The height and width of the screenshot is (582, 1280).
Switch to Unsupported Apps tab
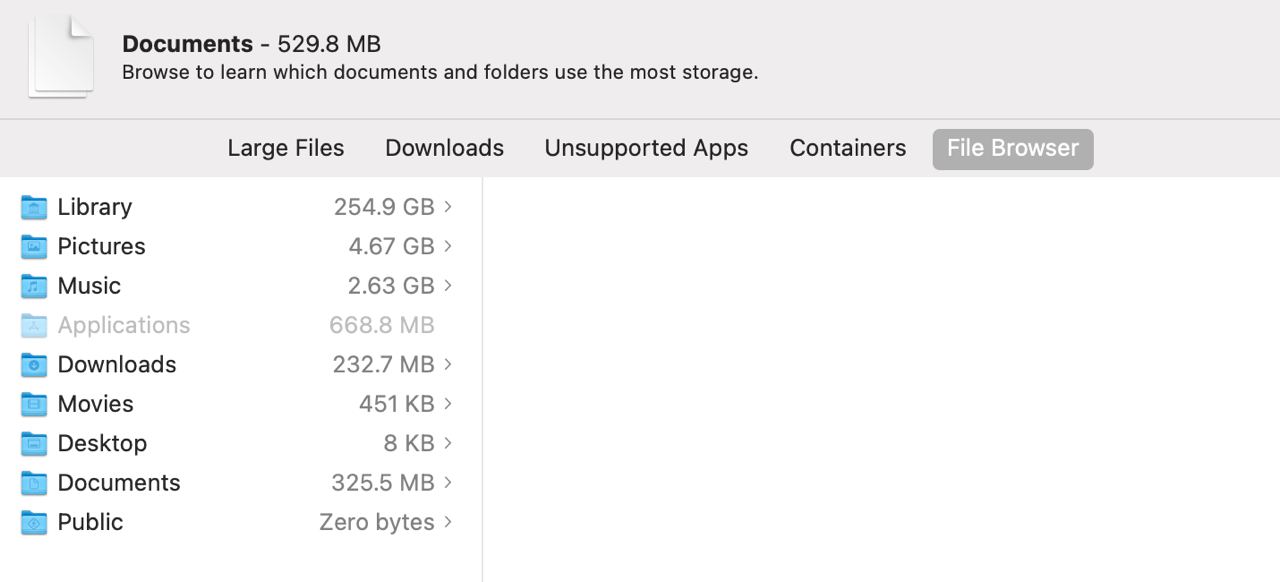point(646,148)
